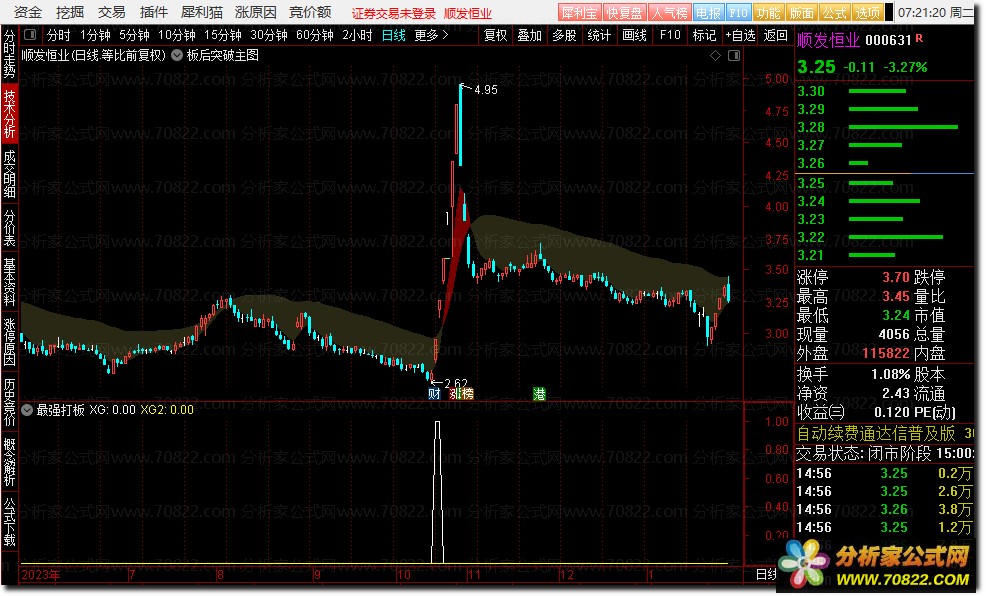Click the 公式 button
The image size is (986, 596).
coord(835,13)
